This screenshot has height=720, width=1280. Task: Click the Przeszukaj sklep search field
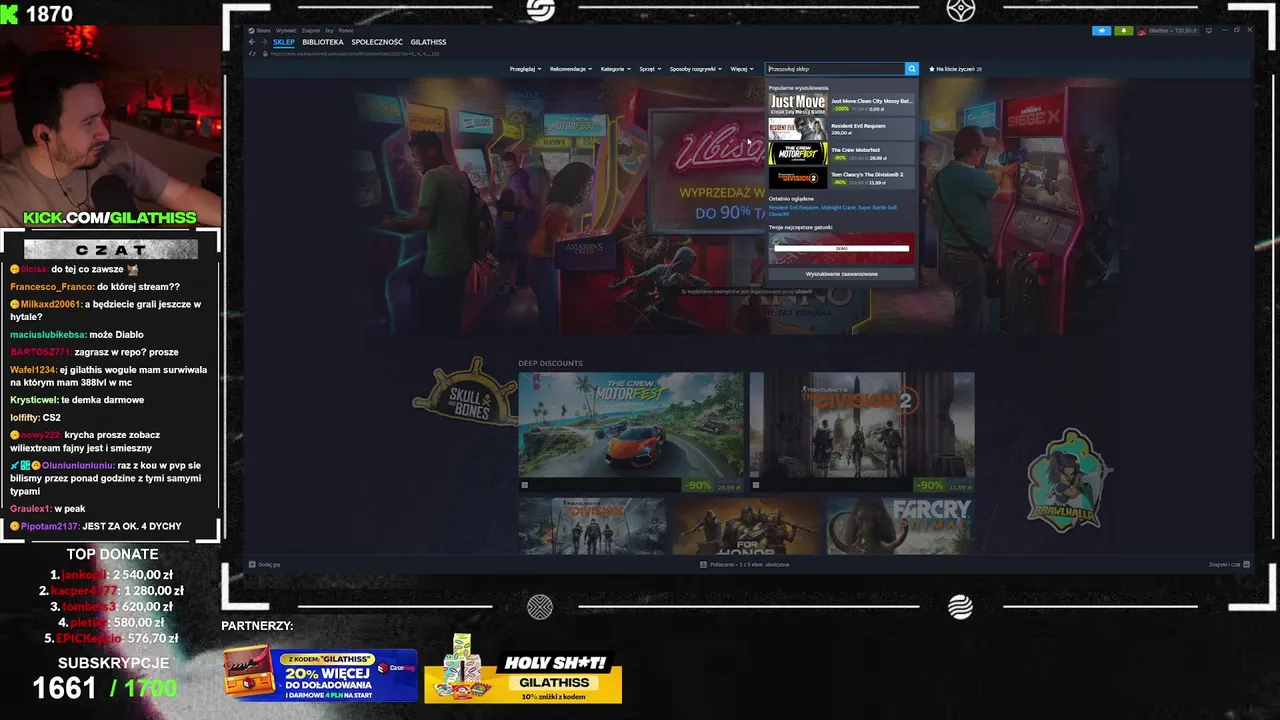point(835,69)
